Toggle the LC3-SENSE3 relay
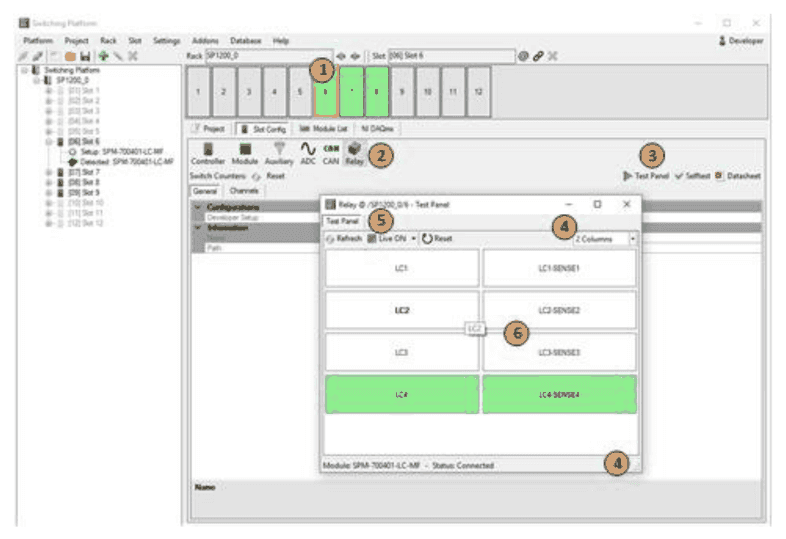This screenshot has width=786, height=539. pos(559,352)
